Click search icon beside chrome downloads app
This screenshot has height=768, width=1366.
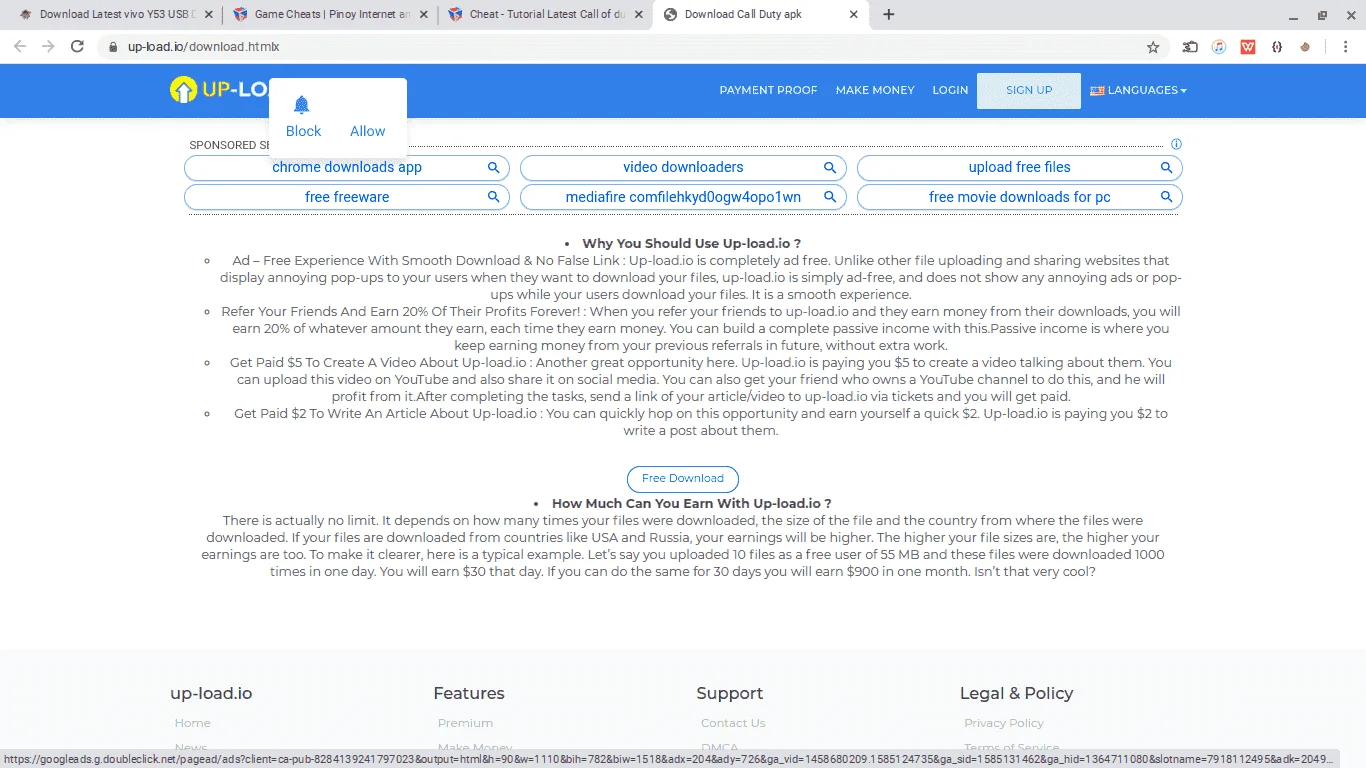(493, 167)
